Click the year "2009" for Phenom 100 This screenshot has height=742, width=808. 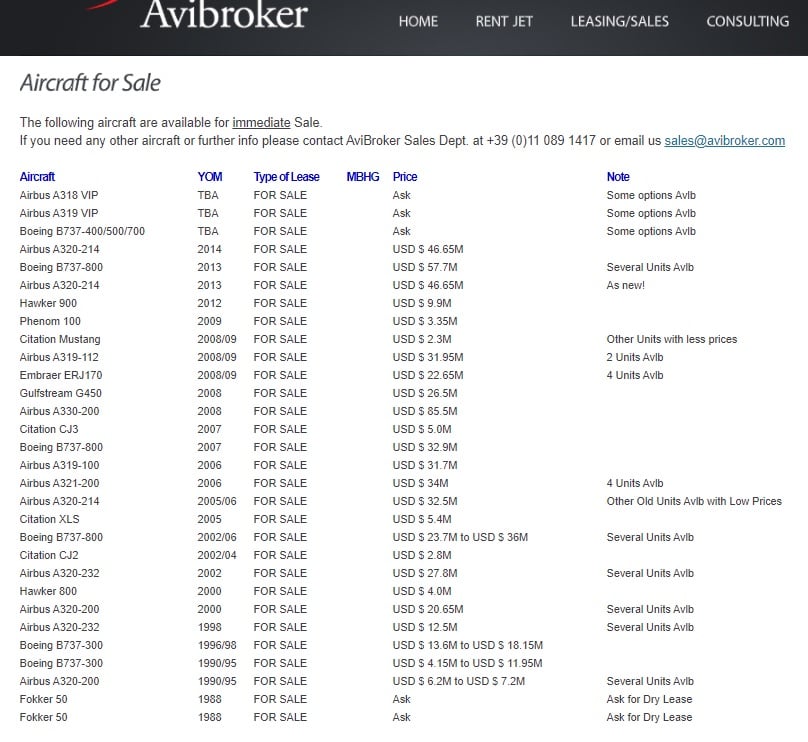[209, 322]
